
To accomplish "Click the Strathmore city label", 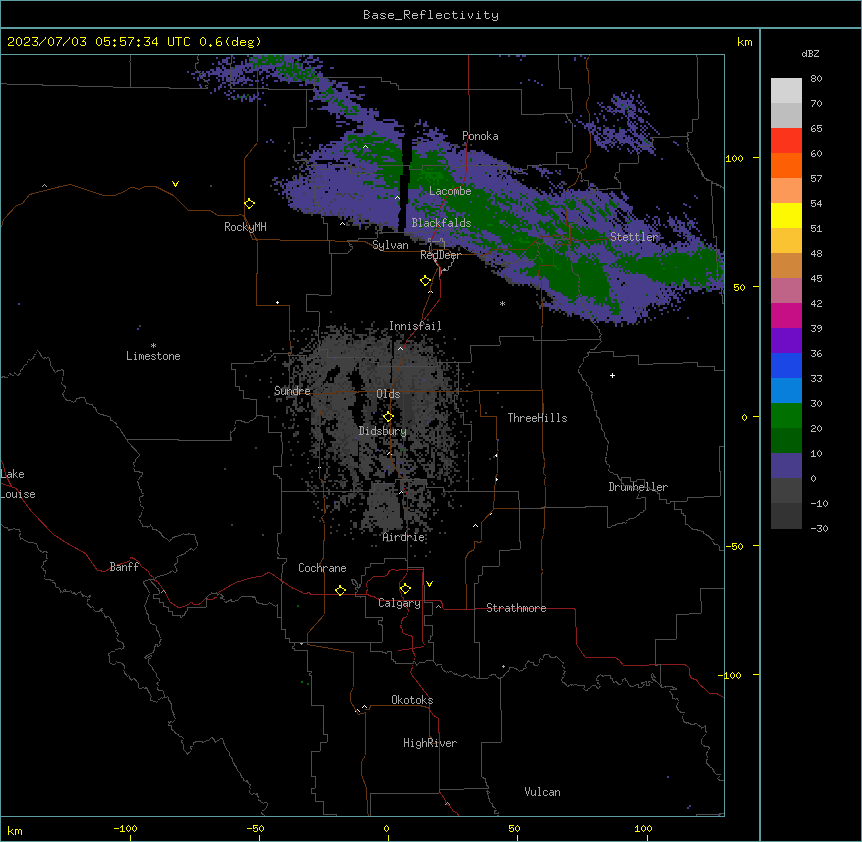I will (x=516, y=608).
